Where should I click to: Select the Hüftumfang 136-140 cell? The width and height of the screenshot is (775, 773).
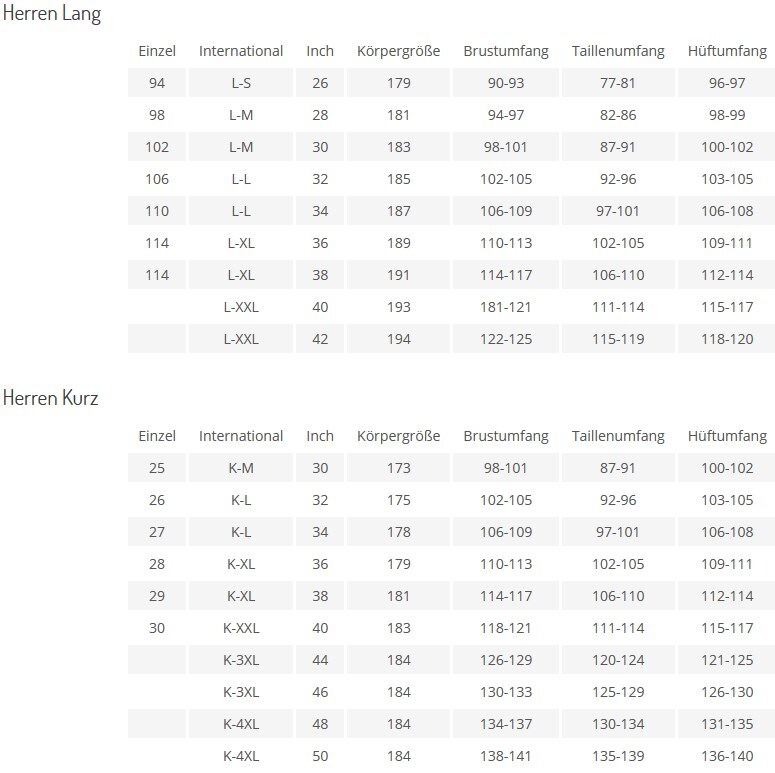coord(727,756)
